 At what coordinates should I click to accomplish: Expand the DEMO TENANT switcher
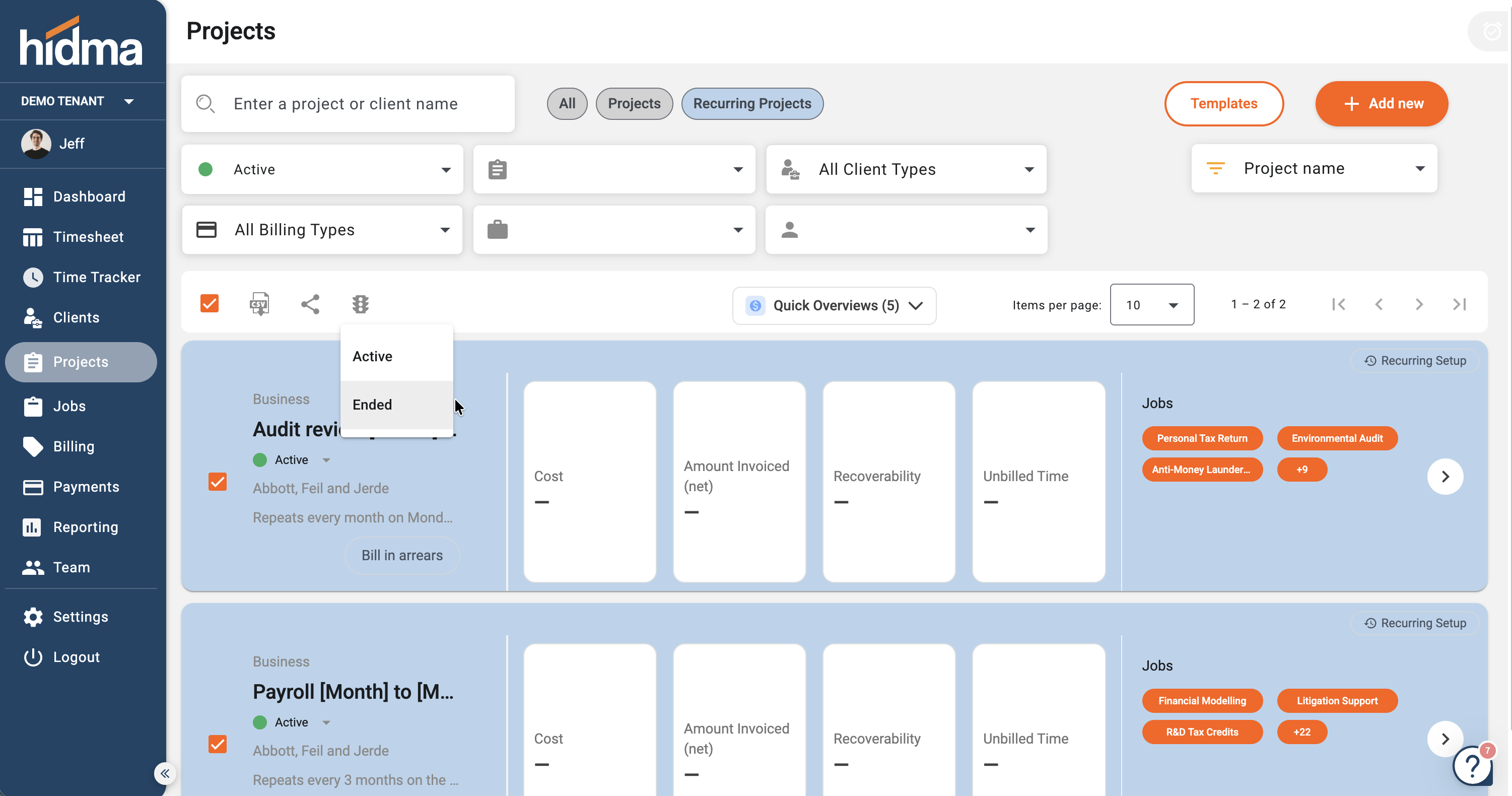coord(77,101)
